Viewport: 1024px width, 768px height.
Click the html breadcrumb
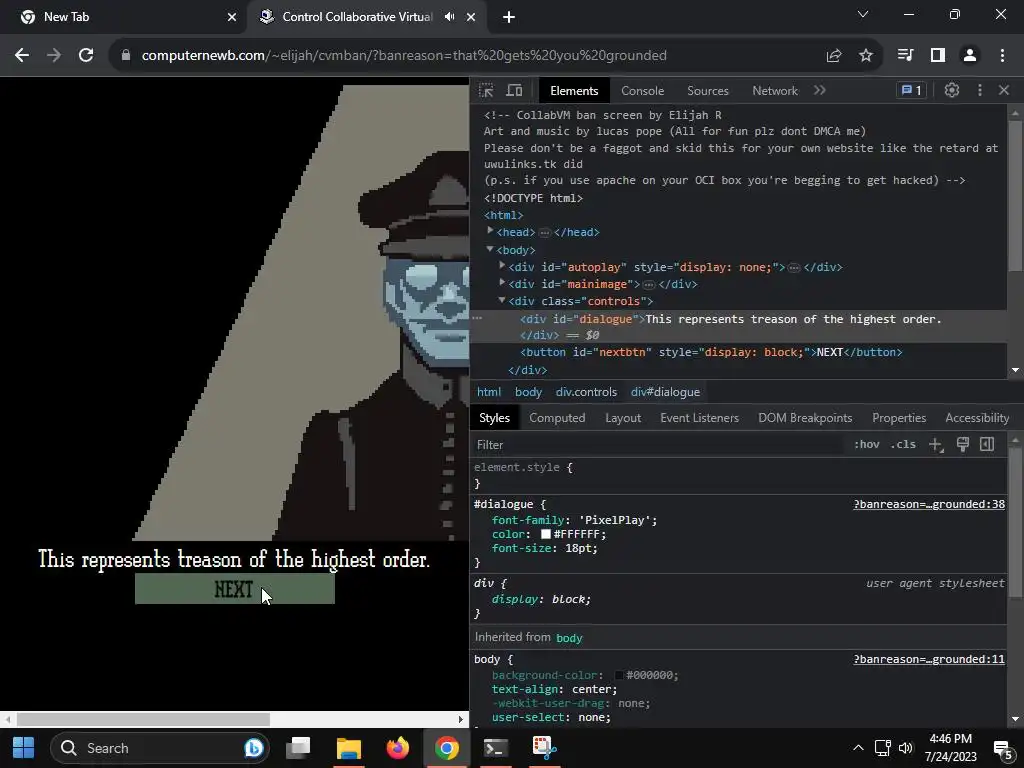tap(488, 392)
